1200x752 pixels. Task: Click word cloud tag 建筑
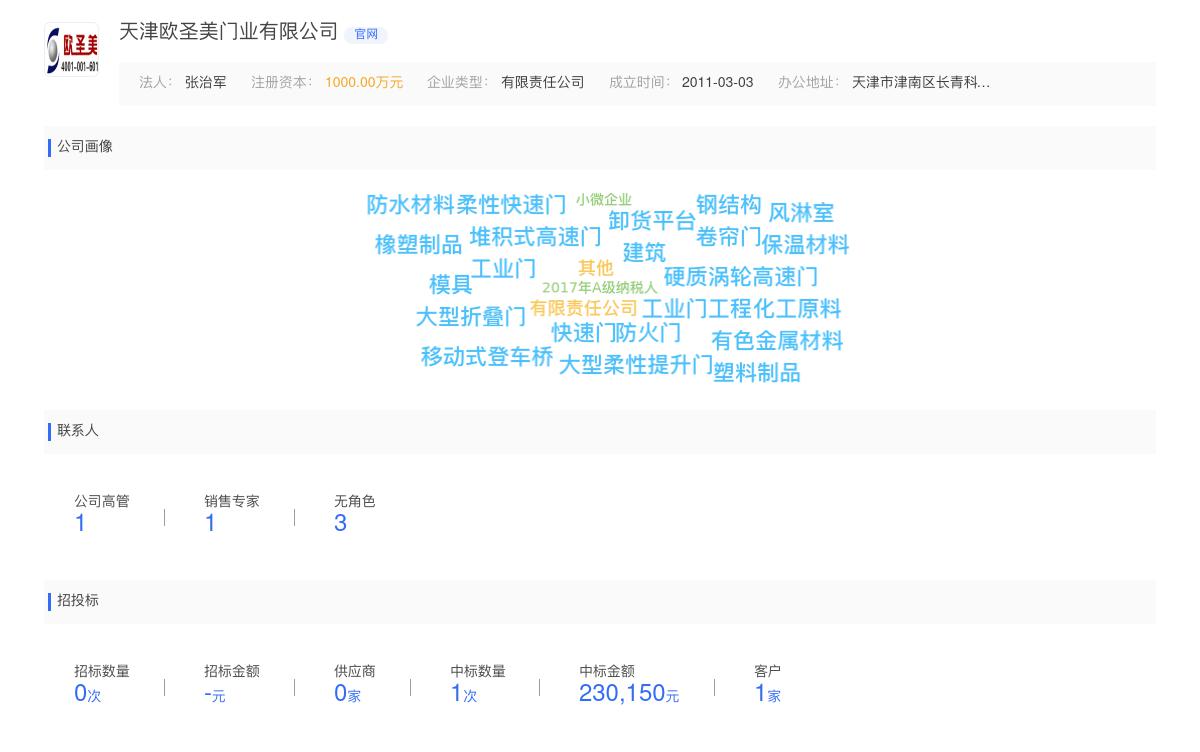[644, 253]
